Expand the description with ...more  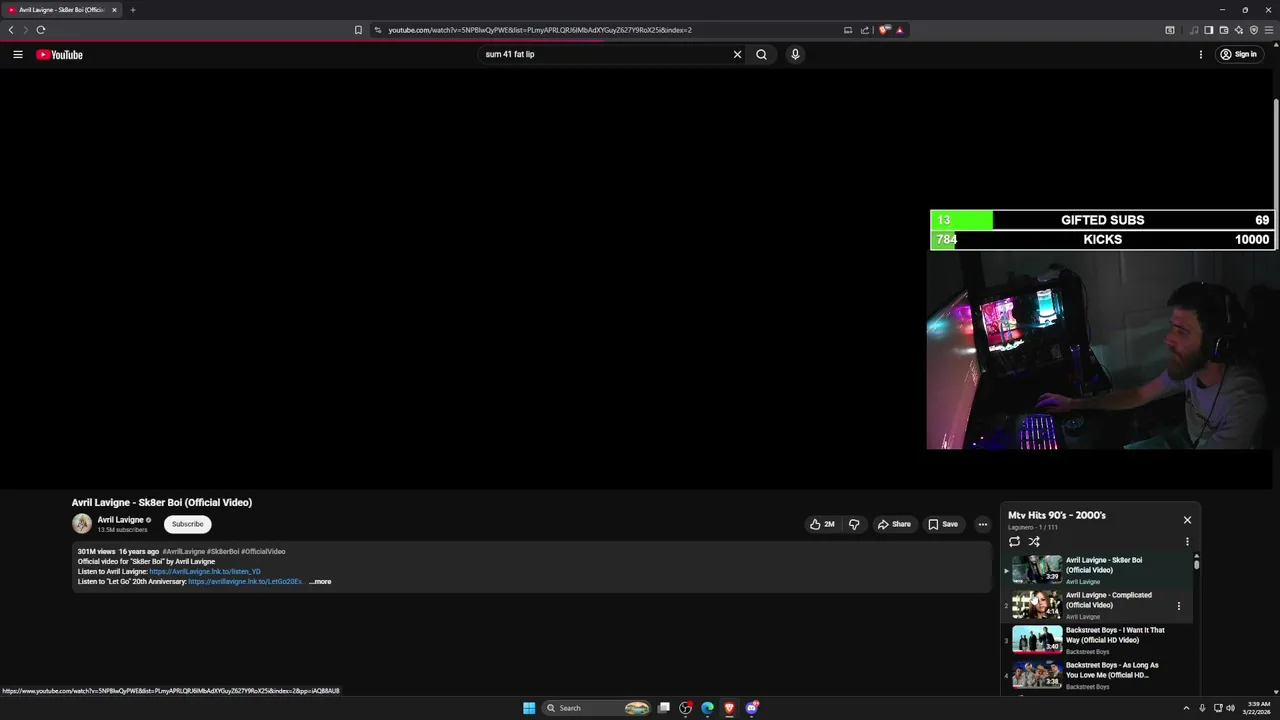click(320, 581)
